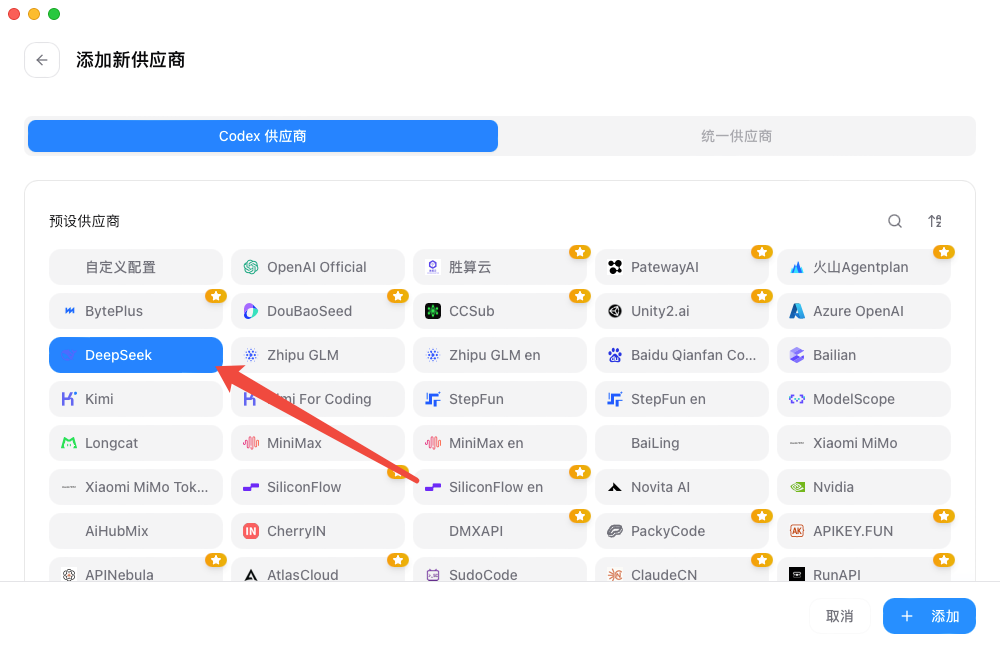Select Nvidia provider

point(864,487)
